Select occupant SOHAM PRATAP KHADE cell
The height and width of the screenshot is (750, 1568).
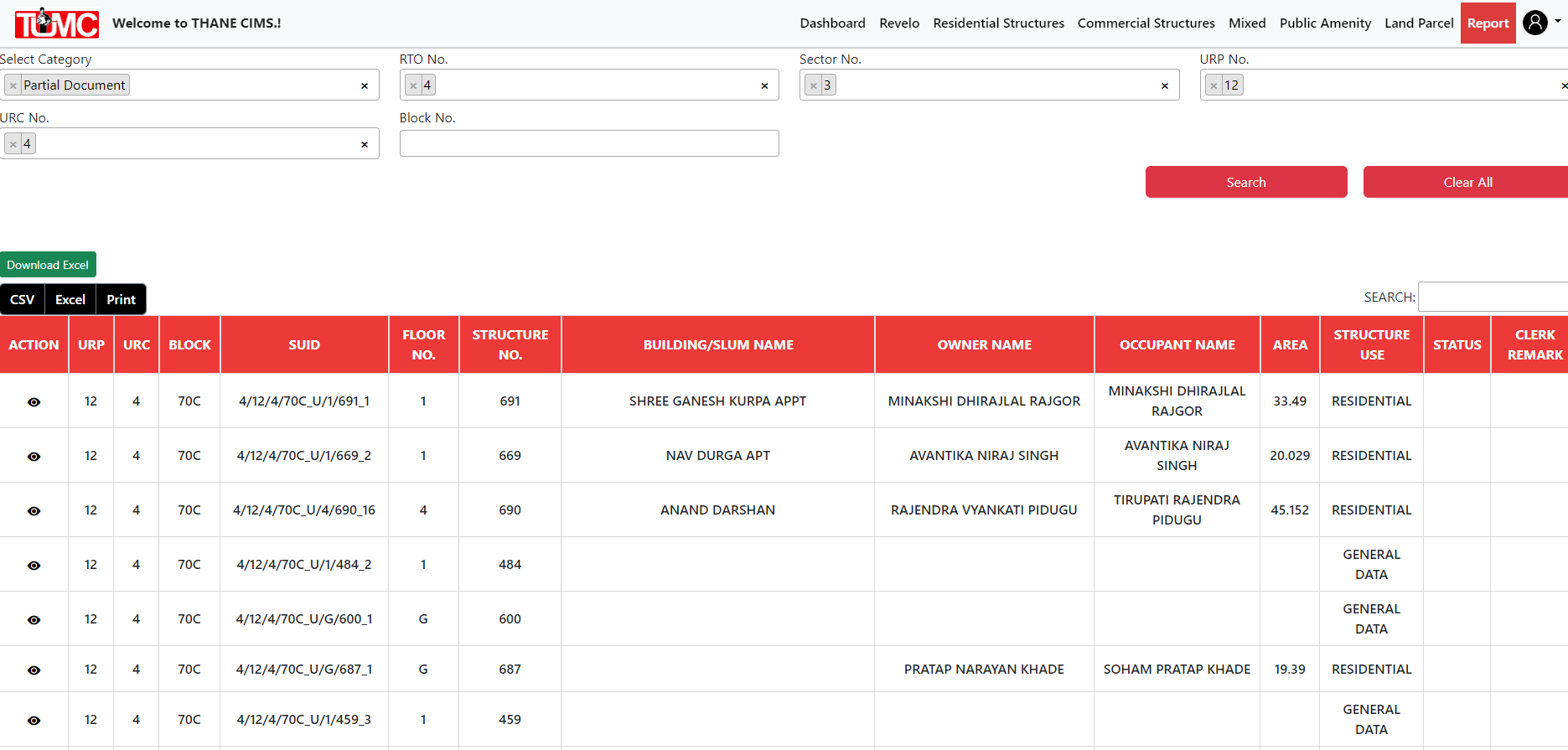click(1177, 670)
